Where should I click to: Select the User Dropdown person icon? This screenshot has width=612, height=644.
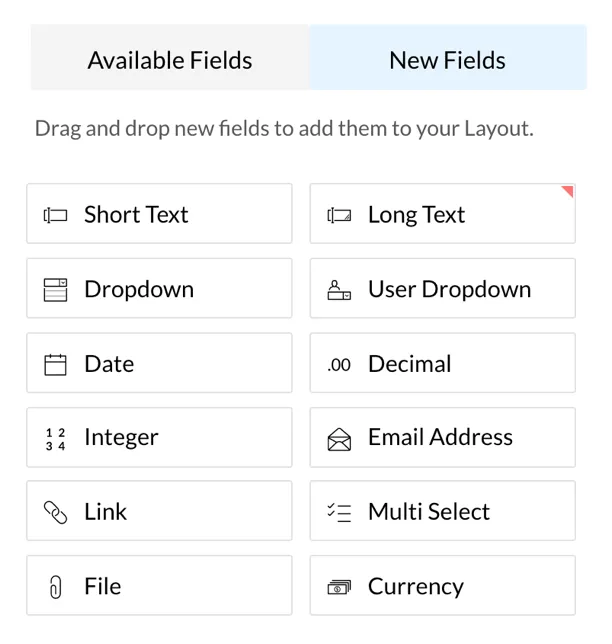pyautogui.click(x=339, y=290)
